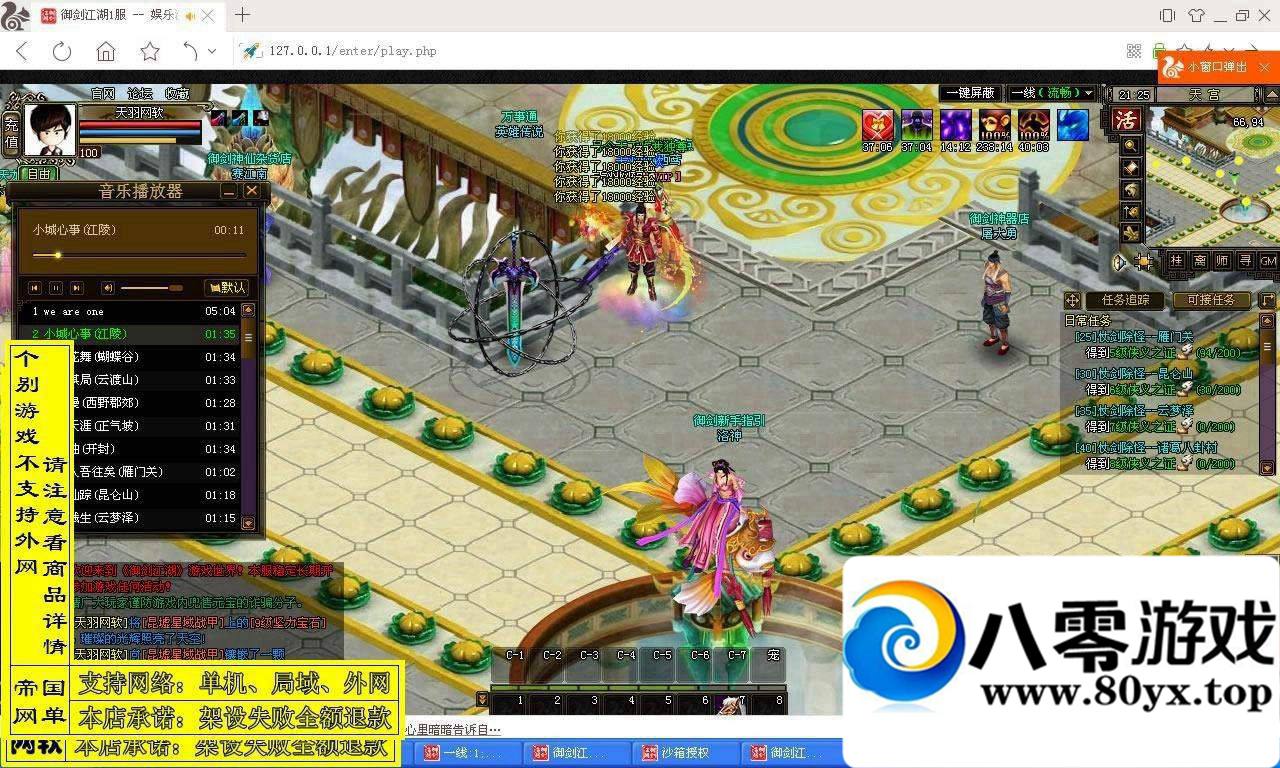1280x768 pixels.
Task: Open the 官网 official site link
Action: (x=103, y=93)
